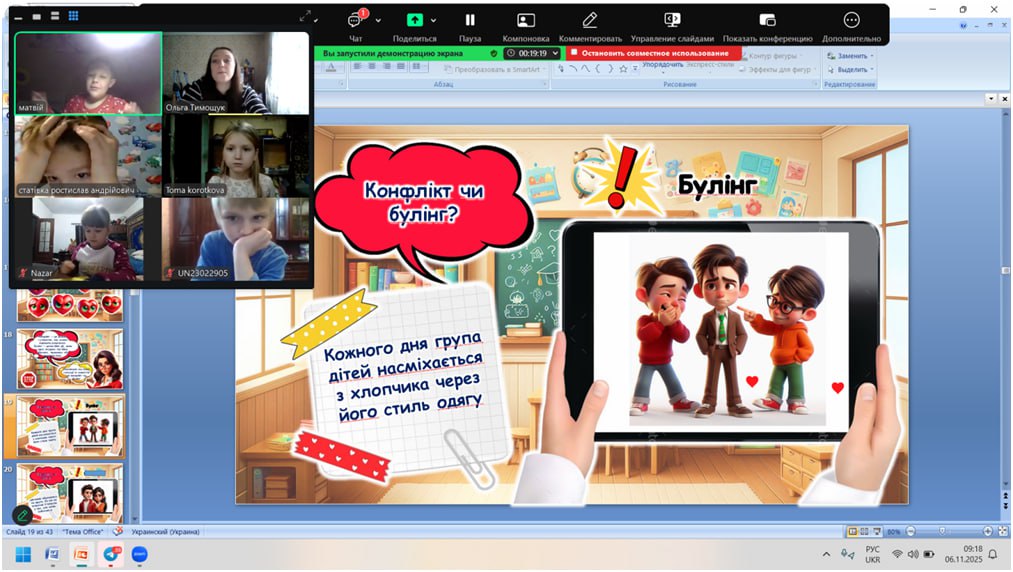Open the More (Дополнительно) menu
1013x572 pixels.
(x=851, y=22)
